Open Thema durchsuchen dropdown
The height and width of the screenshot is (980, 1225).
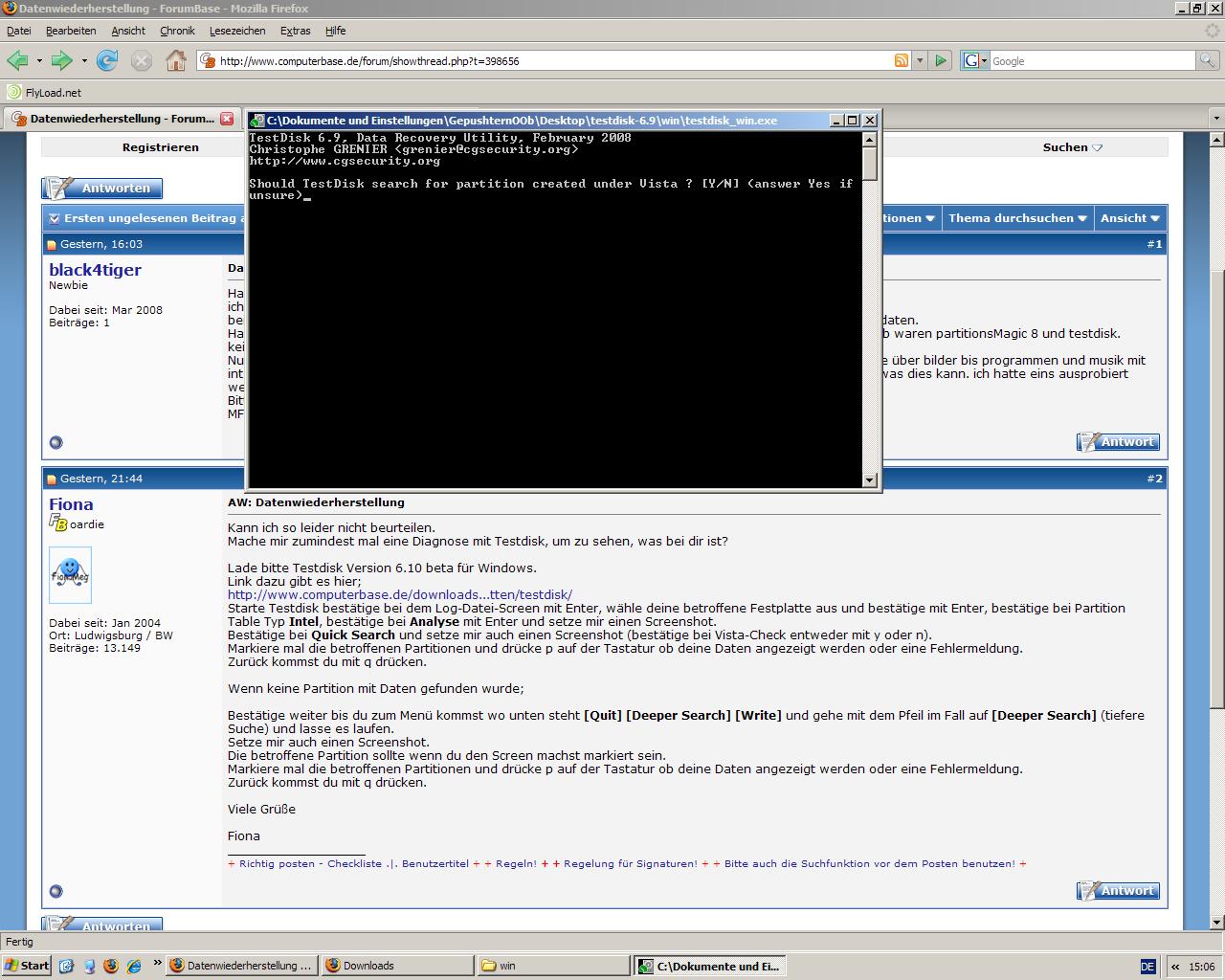tap(1017, 218)
